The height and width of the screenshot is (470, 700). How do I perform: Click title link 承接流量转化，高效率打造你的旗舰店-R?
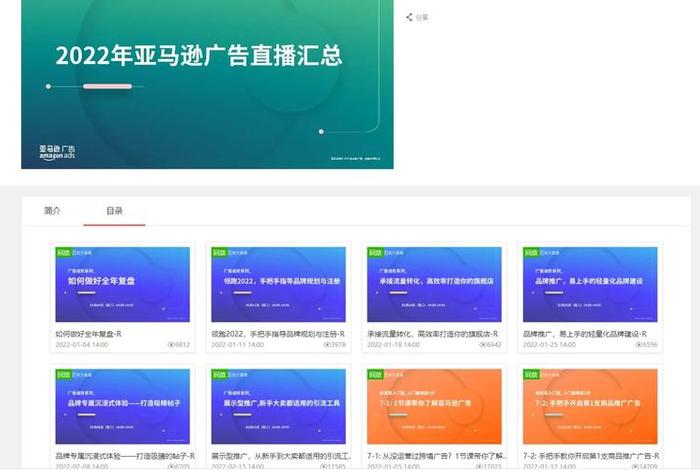[x=433, y=334]
